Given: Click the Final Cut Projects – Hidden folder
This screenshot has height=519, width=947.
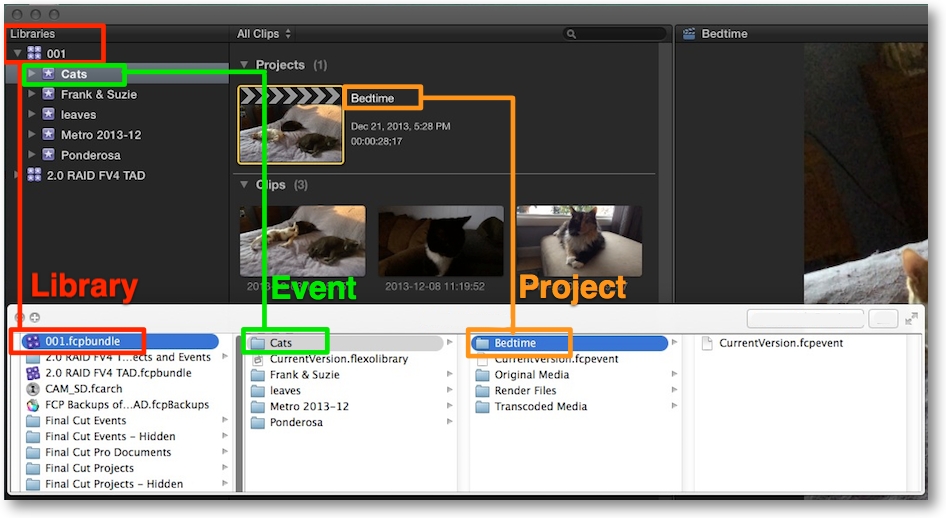Looking at the screenshot, I should tap(114, 484).
